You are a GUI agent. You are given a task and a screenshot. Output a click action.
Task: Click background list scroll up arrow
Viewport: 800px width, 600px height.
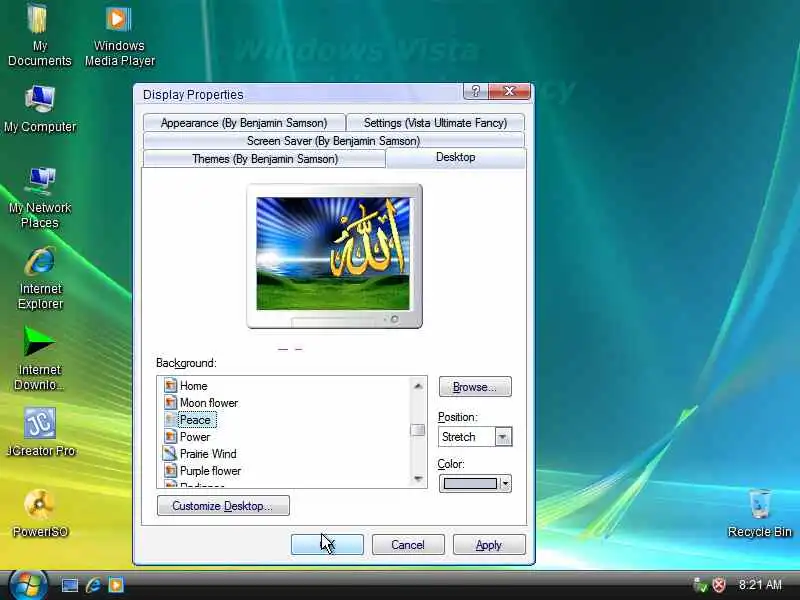click(418, 386)
